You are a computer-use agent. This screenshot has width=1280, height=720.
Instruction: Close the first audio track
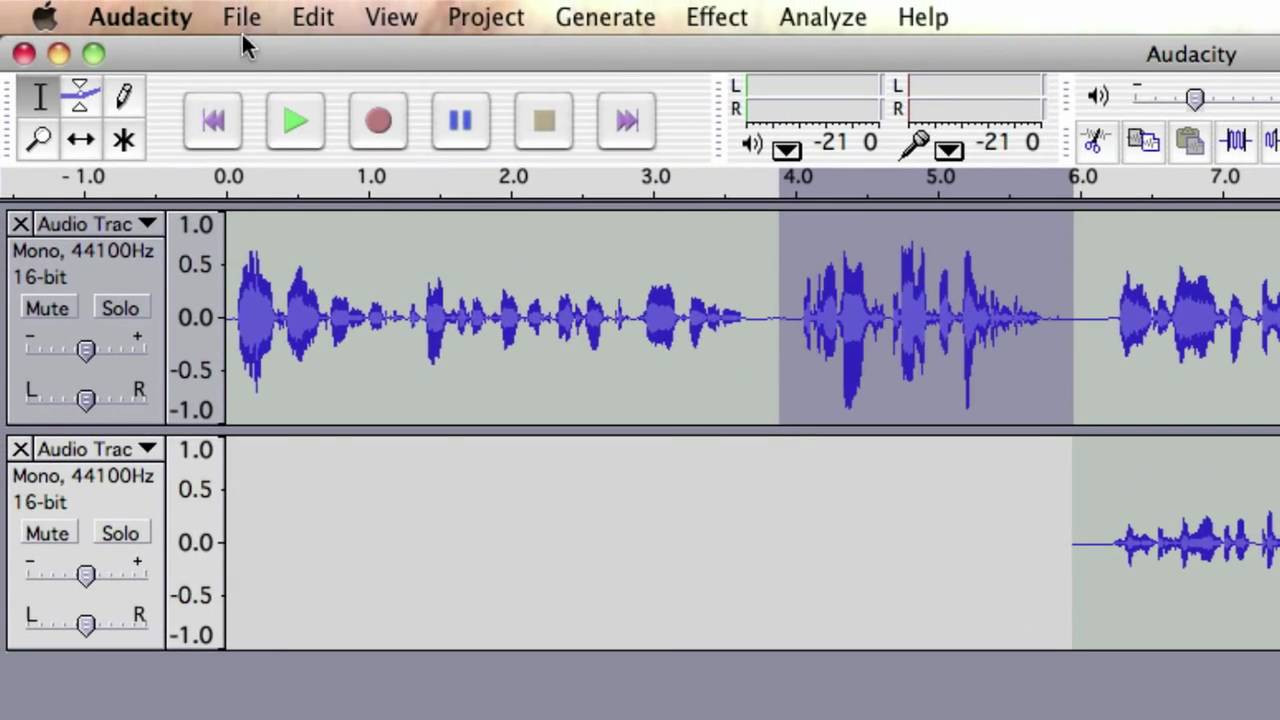tap(21, 224)
